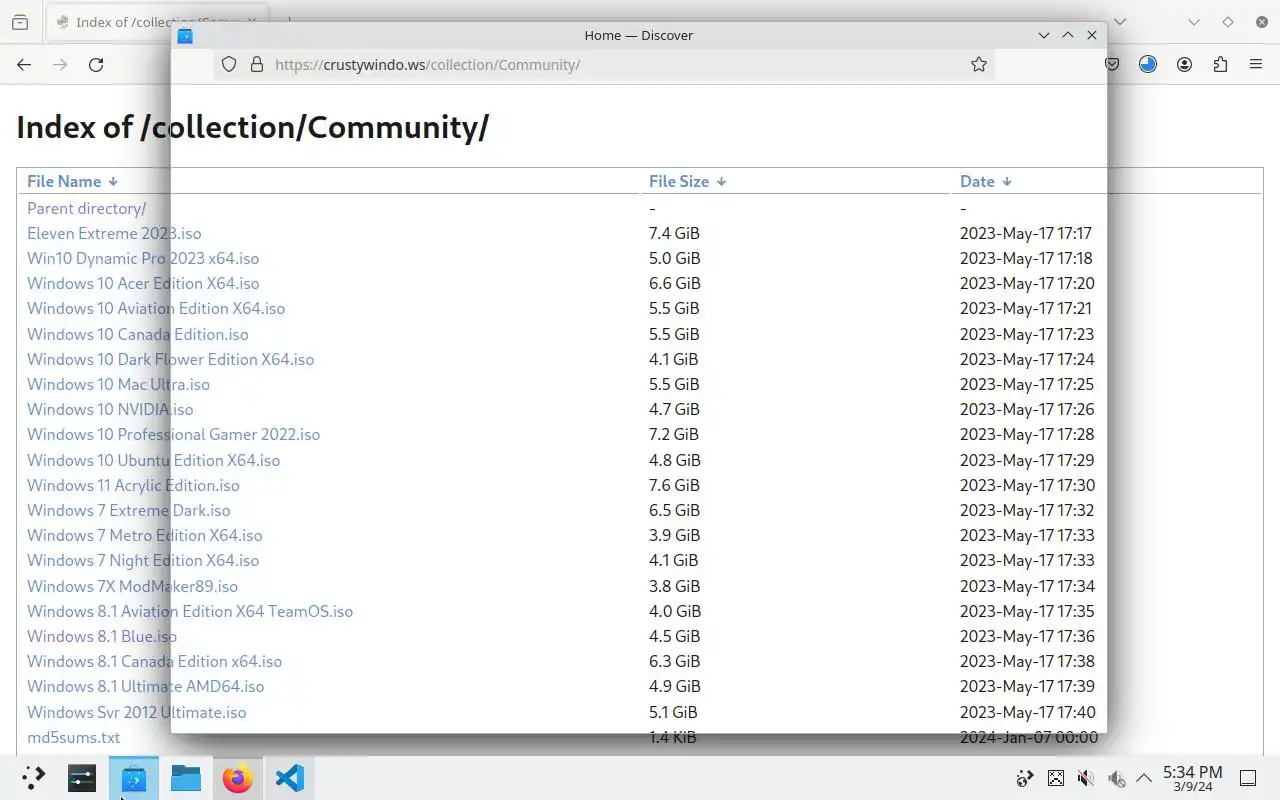Open the KDE application launcher
Image resolution: width=1280 pixels, height=800 pixels.
[x=33, y=778]
